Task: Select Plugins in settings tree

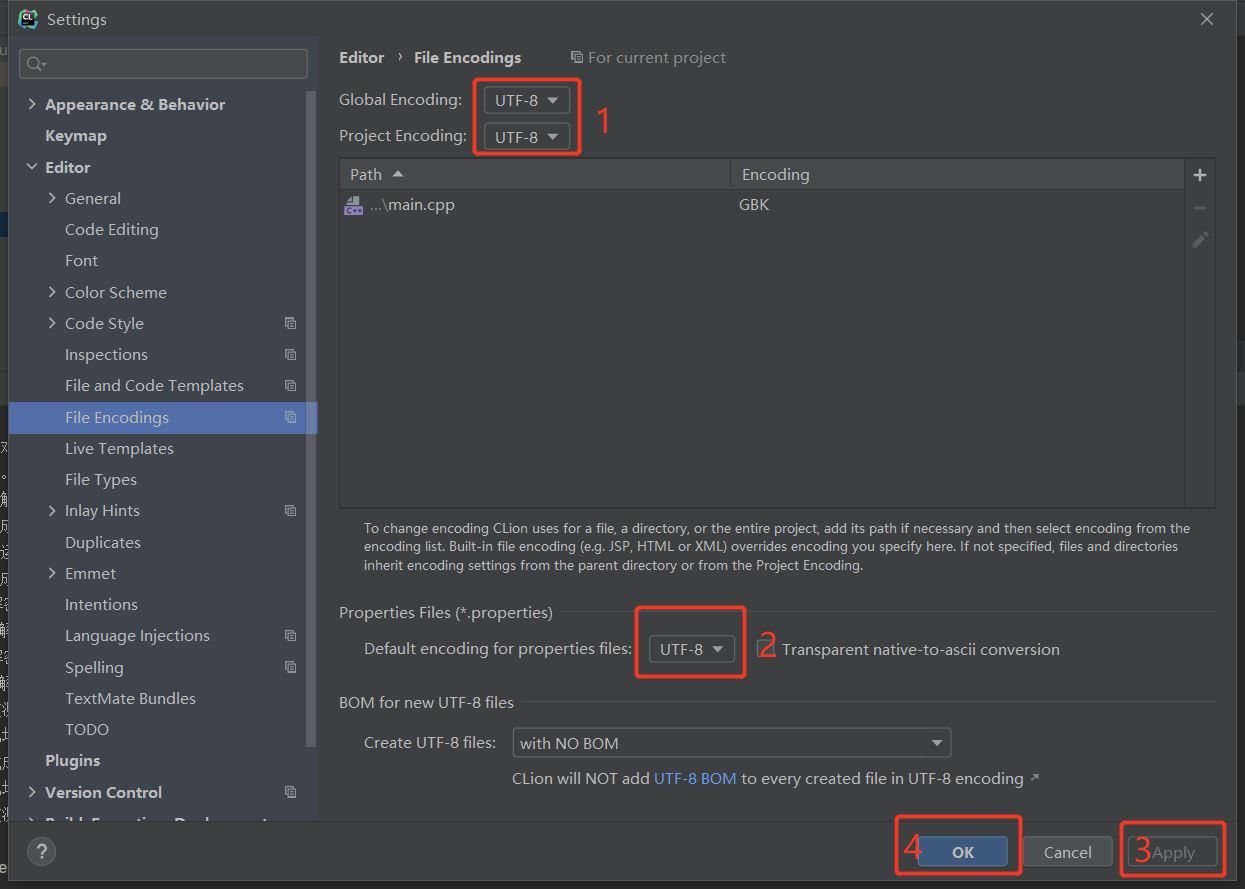Action: tap(72, 760)
